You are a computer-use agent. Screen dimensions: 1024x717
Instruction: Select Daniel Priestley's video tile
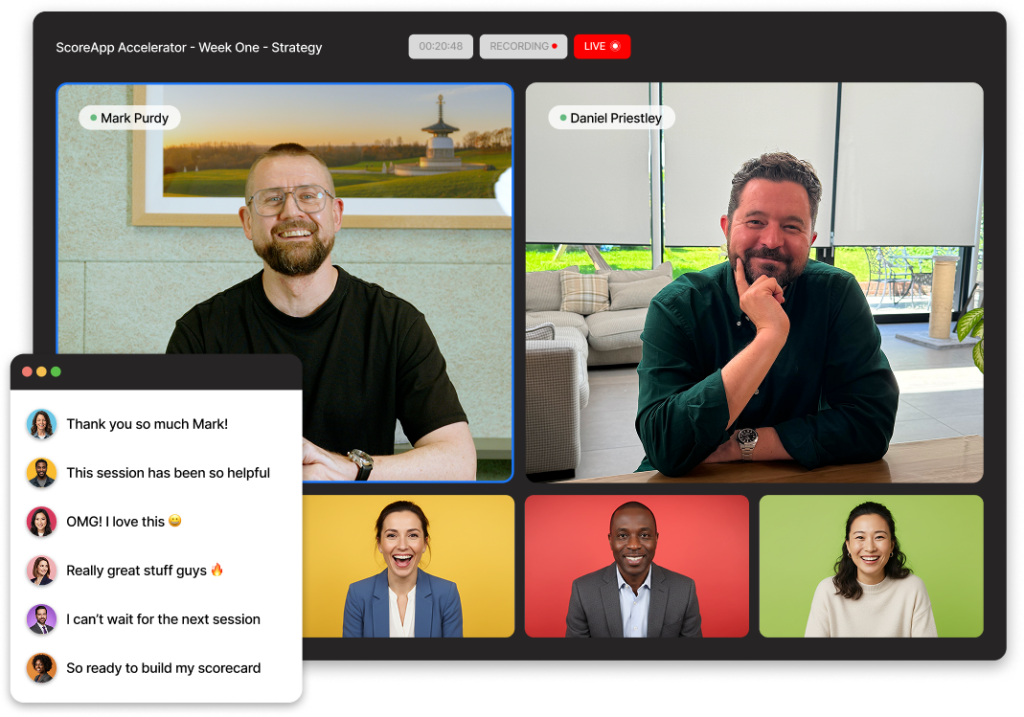tap(753, 285)
